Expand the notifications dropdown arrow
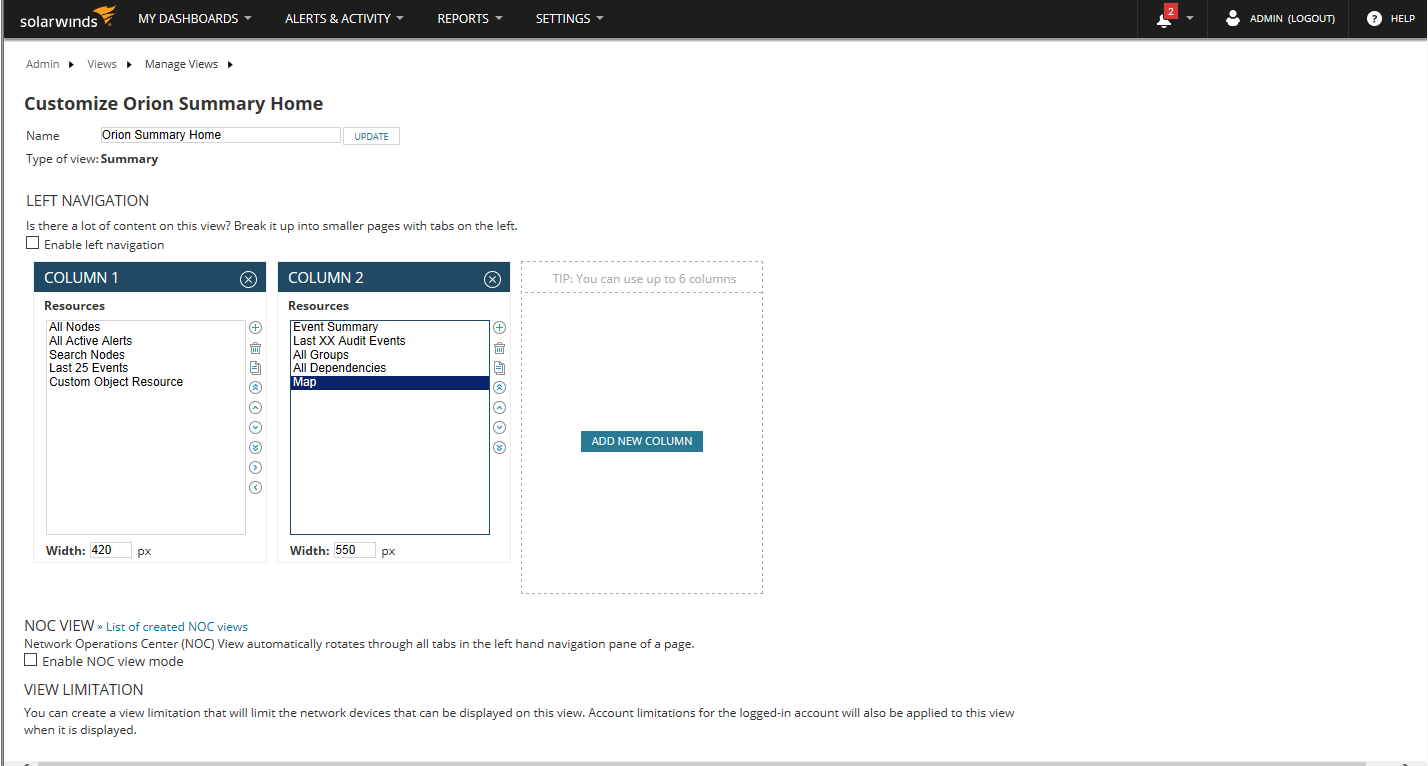This screenshot has height=766, width=1428. (1190, 18)
